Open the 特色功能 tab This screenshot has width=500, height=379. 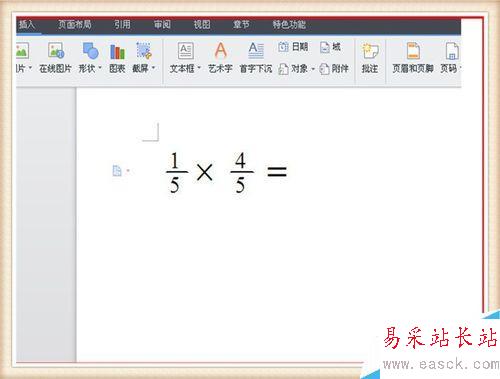click(x=289, y=24)
